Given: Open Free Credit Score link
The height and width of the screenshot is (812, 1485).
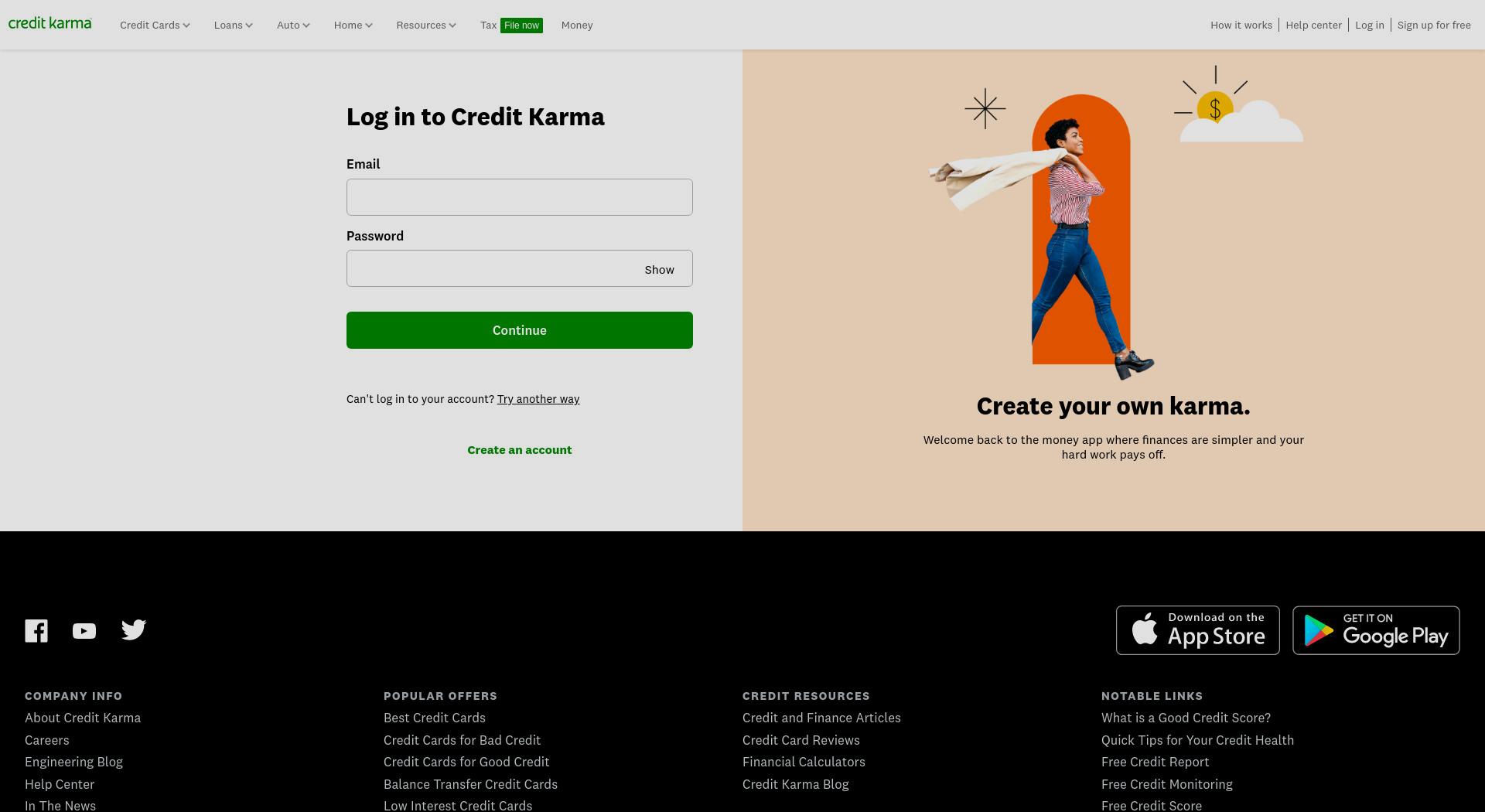Looking at the screenshot, I should tap(1152, 805).
